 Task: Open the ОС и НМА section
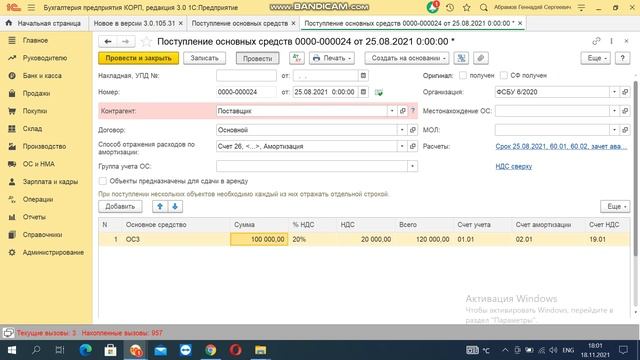click(x=38, y=164)
